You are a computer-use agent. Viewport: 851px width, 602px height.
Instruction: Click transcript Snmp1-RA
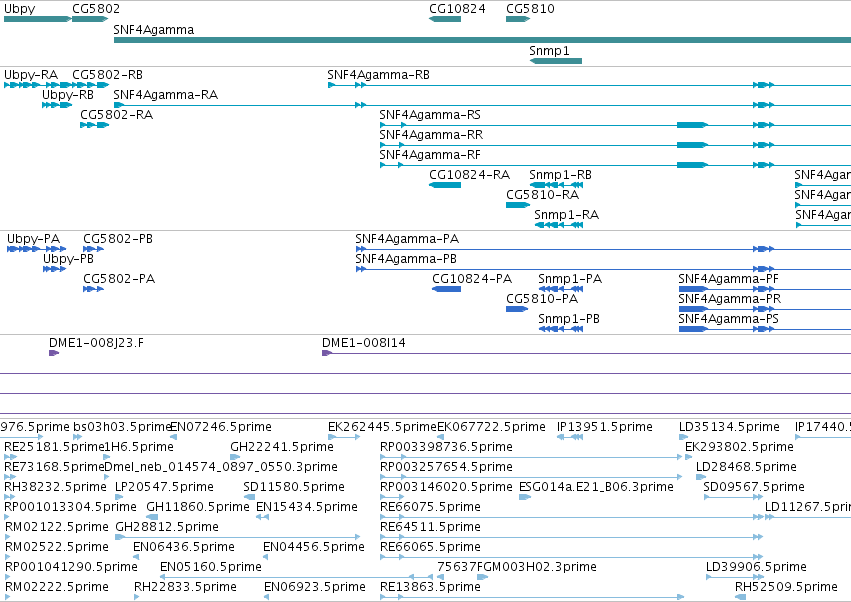tap(567, 215)
